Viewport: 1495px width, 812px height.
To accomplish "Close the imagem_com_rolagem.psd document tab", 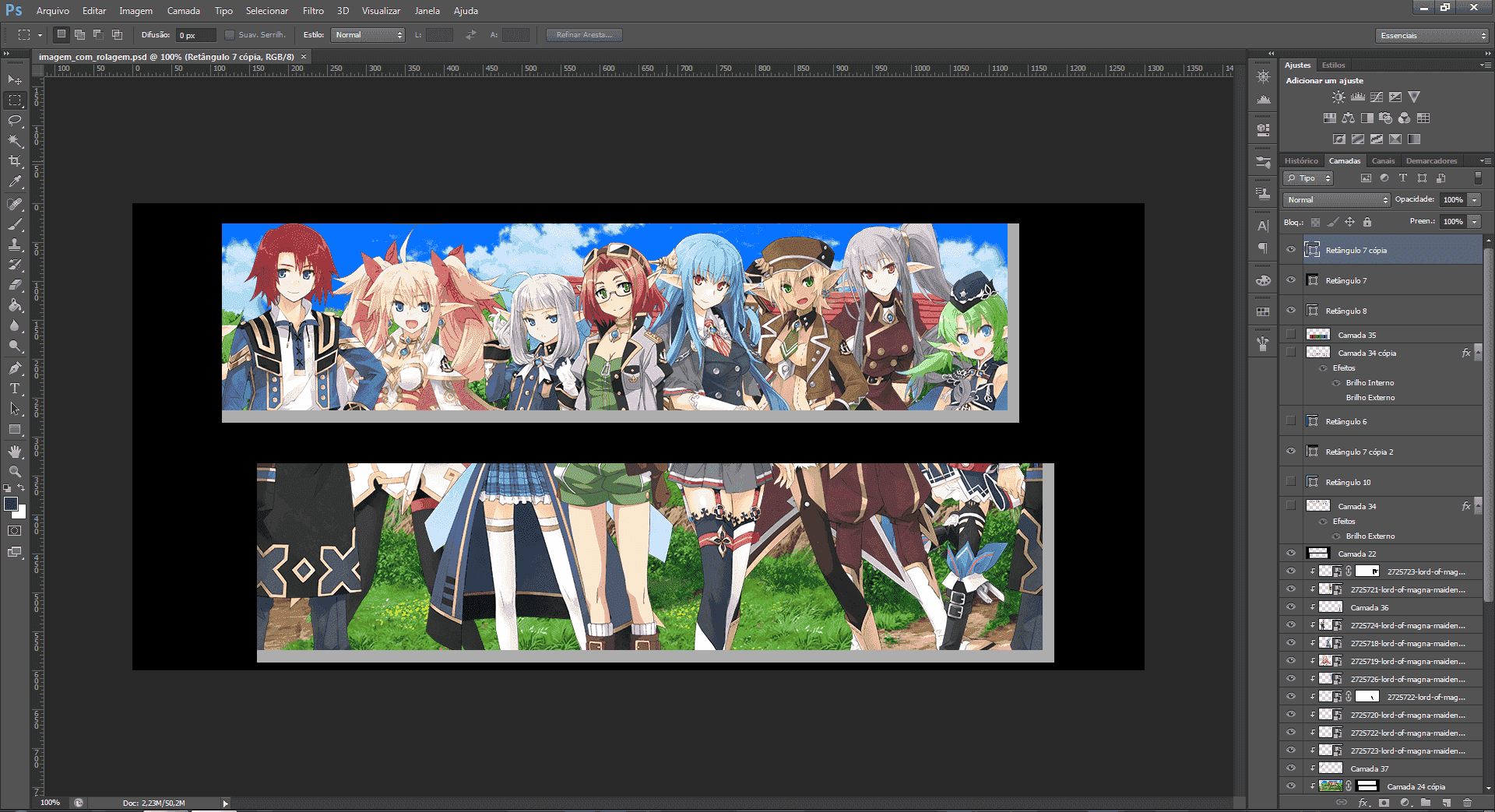I will [x=304, y=57].
